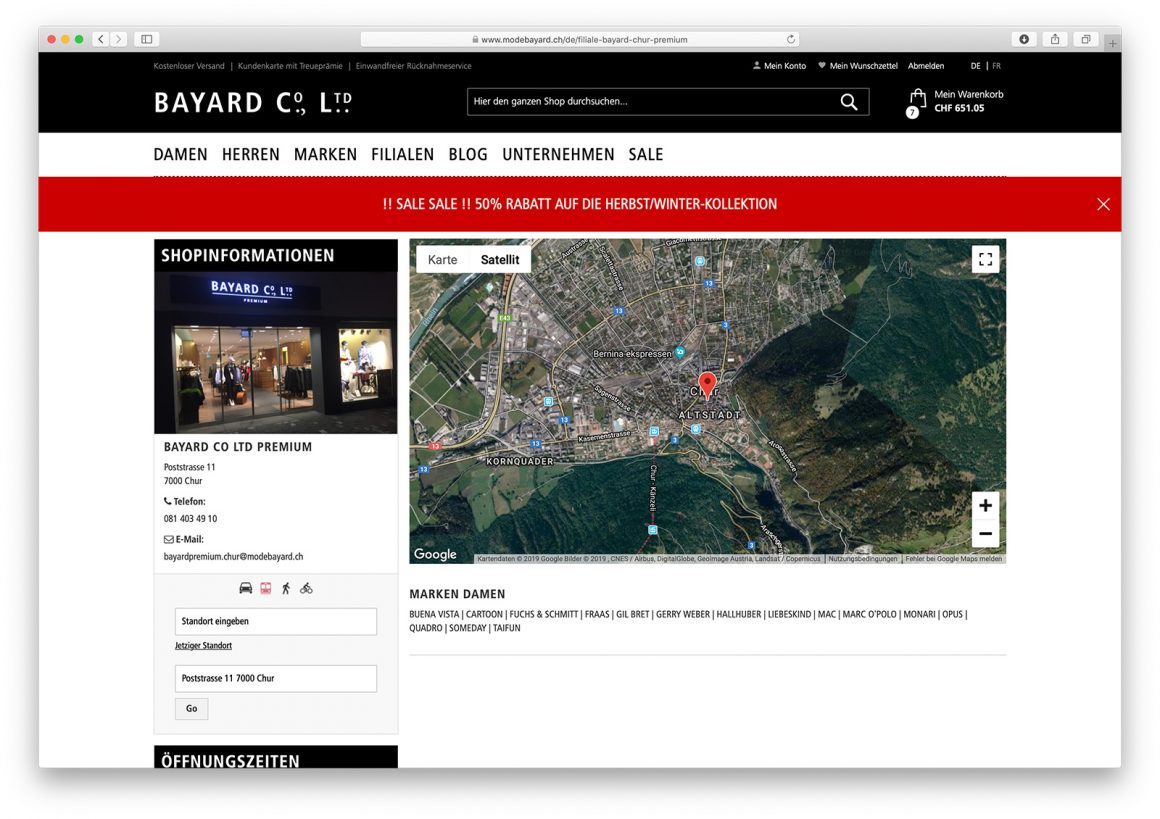The height and width of the screenshot is (819, 1160).
Task: Open FUCHS & SCHMITT brand link
Action: [544, 614]
